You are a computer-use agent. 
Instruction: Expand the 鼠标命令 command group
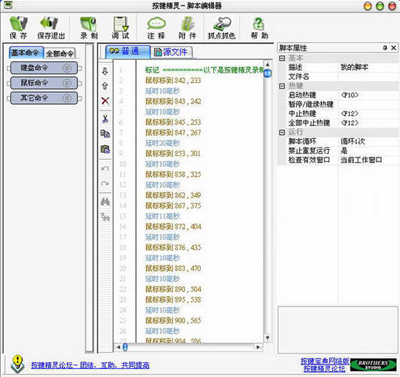(44, 83)
